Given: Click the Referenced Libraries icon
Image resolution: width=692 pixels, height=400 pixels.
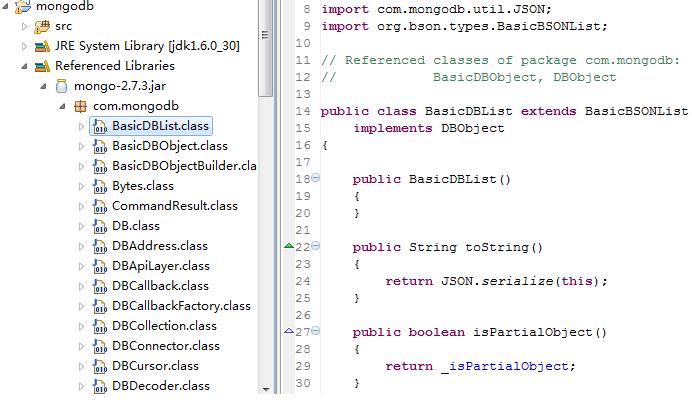Looking at the screenshot, I should tap(42, 66).
